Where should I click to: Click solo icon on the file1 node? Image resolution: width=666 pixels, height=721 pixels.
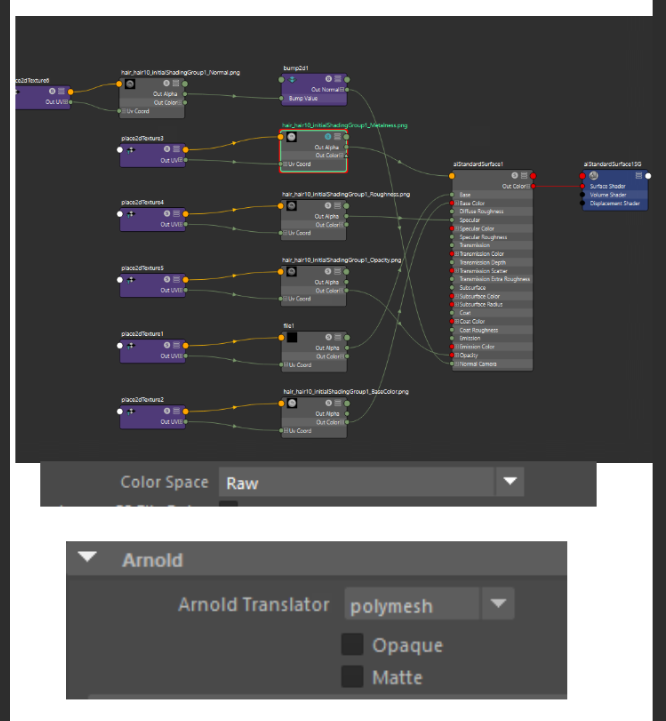coord(328,337)
